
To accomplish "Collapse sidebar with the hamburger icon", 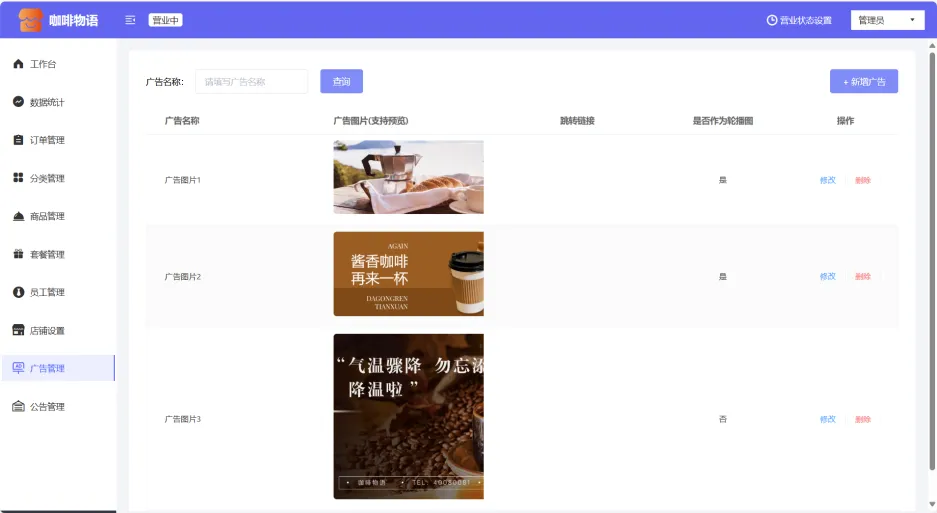I will point(130,20).
